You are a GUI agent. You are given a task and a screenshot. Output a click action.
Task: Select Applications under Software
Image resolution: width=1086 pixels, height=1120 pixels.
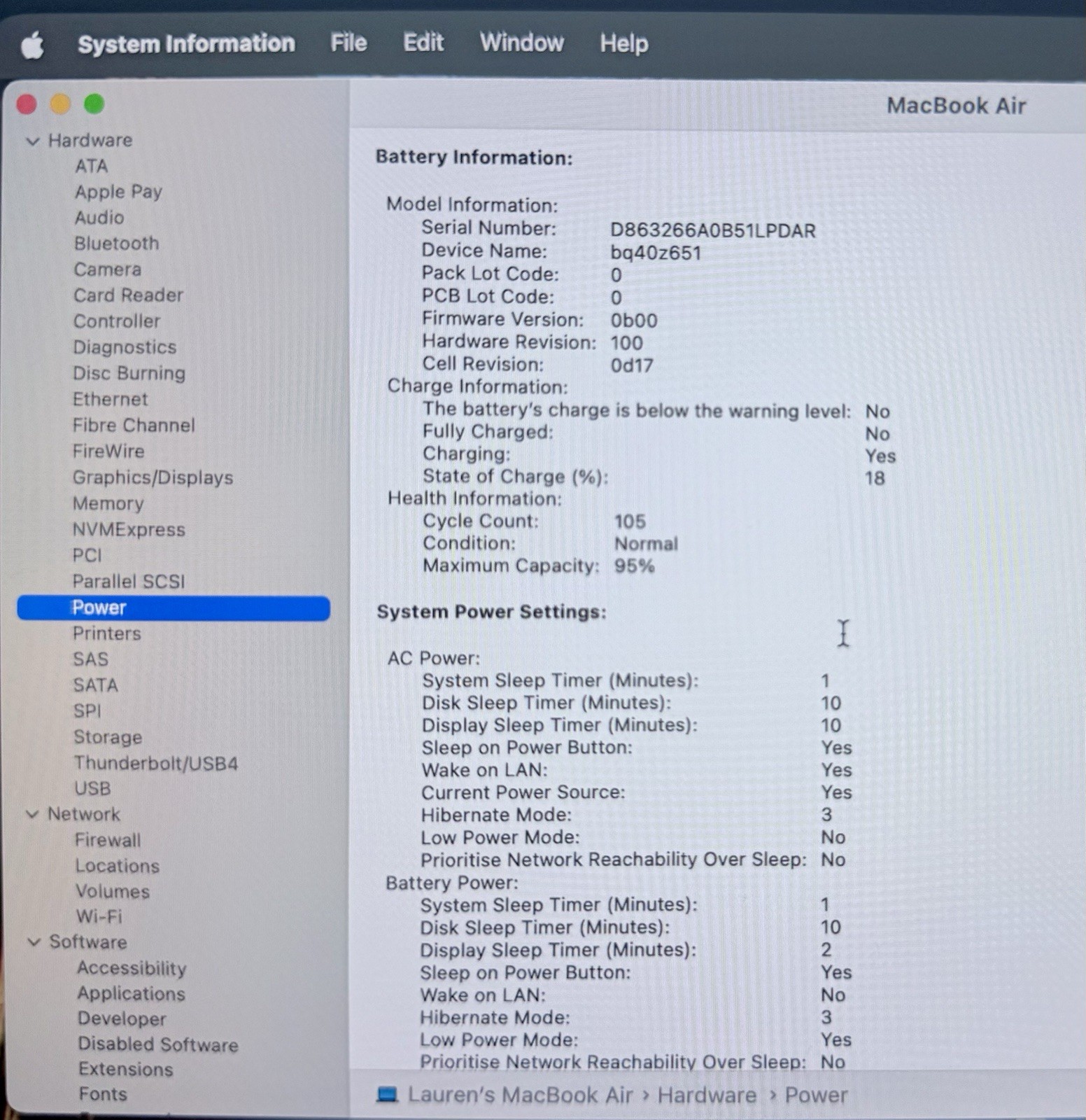(131, 994)
